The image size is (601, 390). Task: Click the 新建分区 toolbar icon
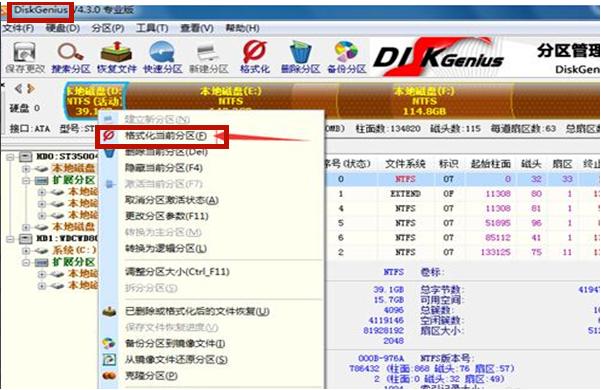coord(209,57)
